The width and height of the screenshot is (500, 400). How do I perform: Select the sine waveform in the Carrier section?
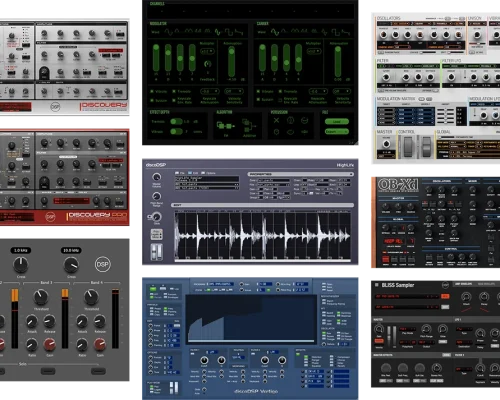(x=275, y=32)
